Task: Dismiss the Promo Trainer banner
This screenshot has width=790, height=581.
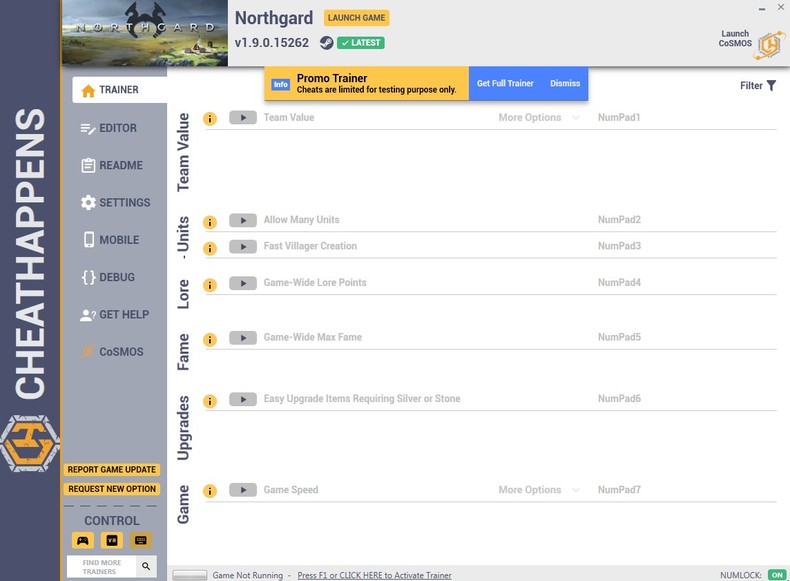Action: pos(565,84)
